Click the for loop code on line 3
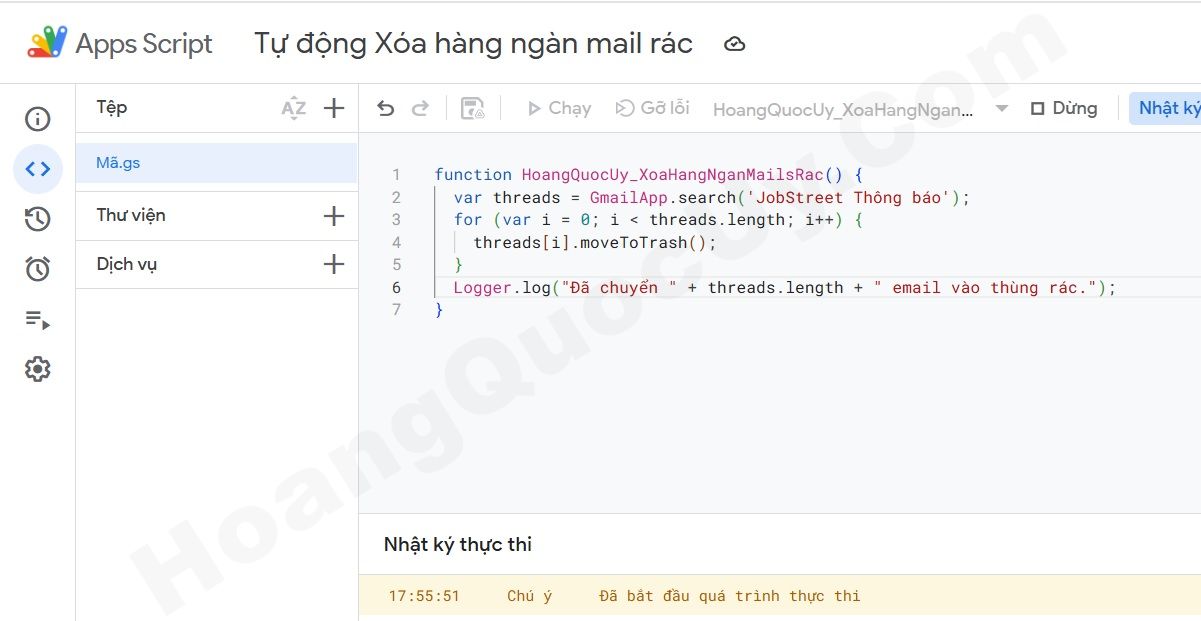 (x=658, y=220)
